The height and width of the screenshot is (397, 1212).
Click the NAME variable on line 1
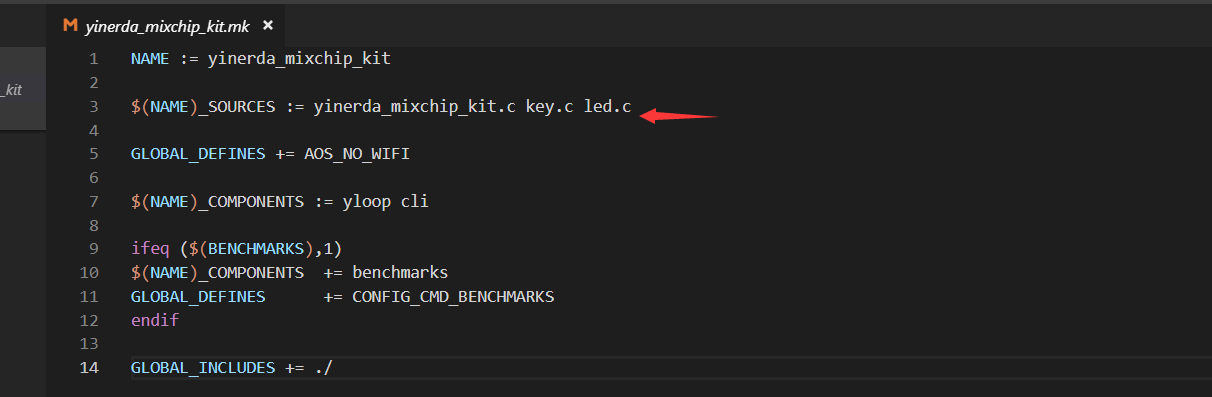click(150, 58)
